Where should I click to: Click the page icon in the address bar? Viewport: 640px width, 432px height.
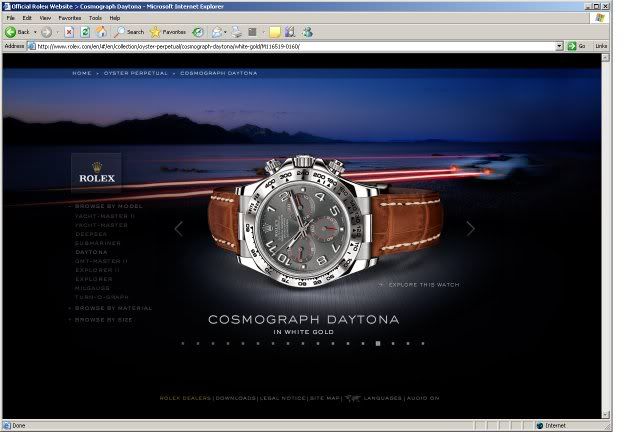[31, 46]
